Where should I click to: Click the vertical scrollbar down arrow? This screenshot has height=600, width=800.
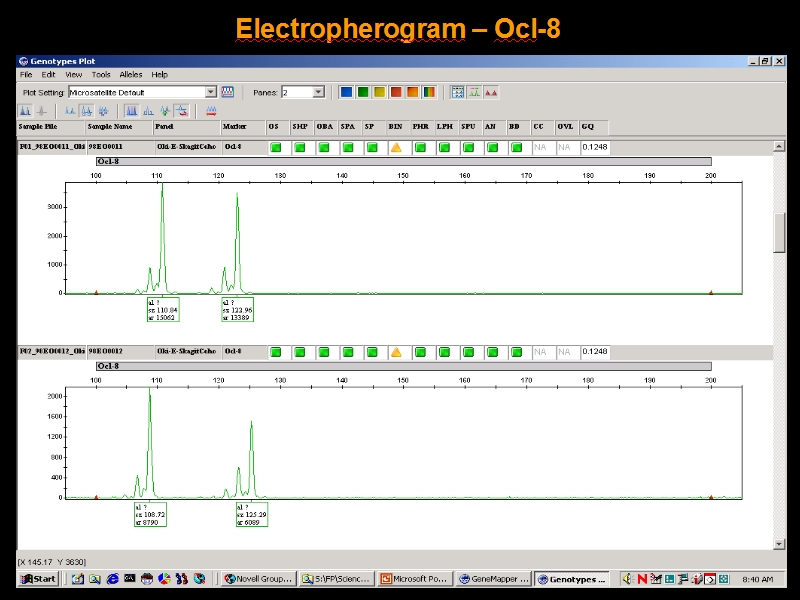(779, 544)
